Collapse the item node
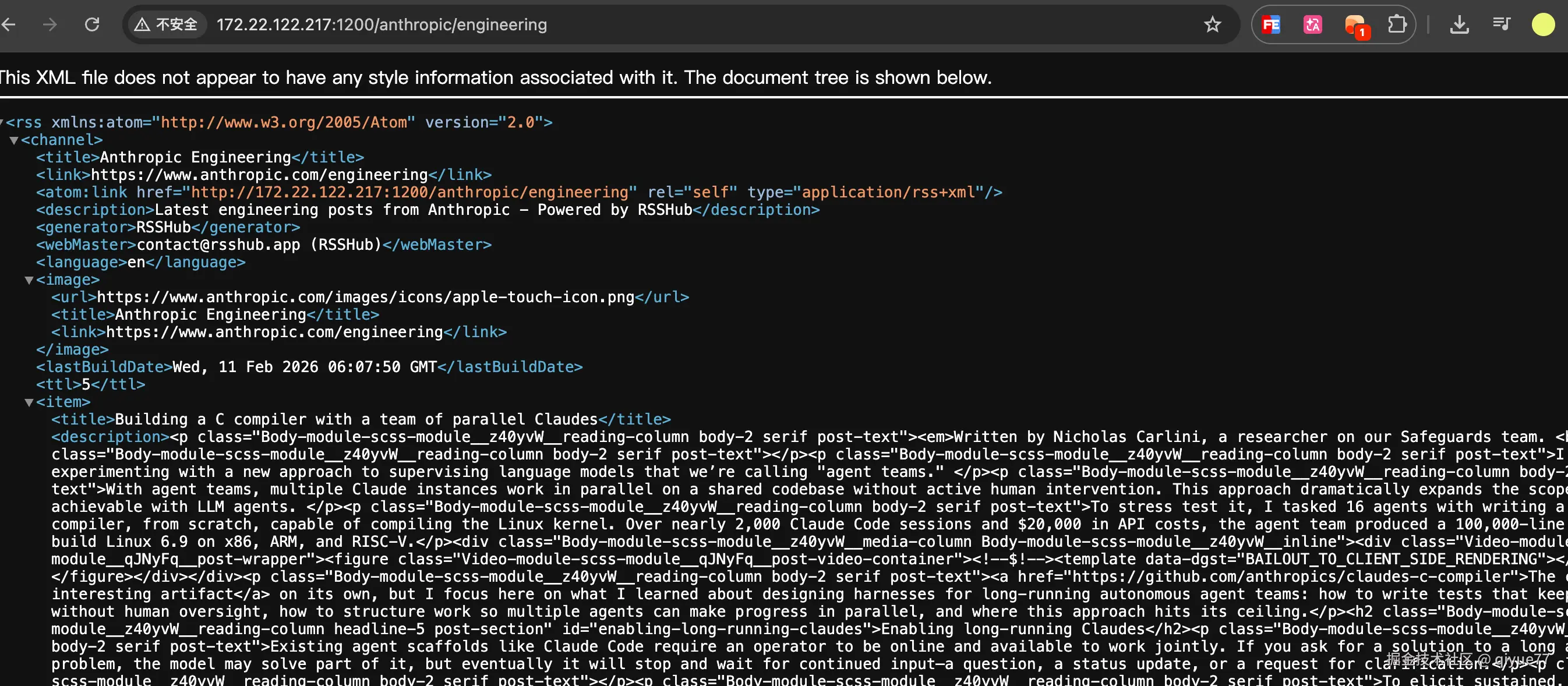This screenshot has width=1568, height=686. tap(29, 402)
